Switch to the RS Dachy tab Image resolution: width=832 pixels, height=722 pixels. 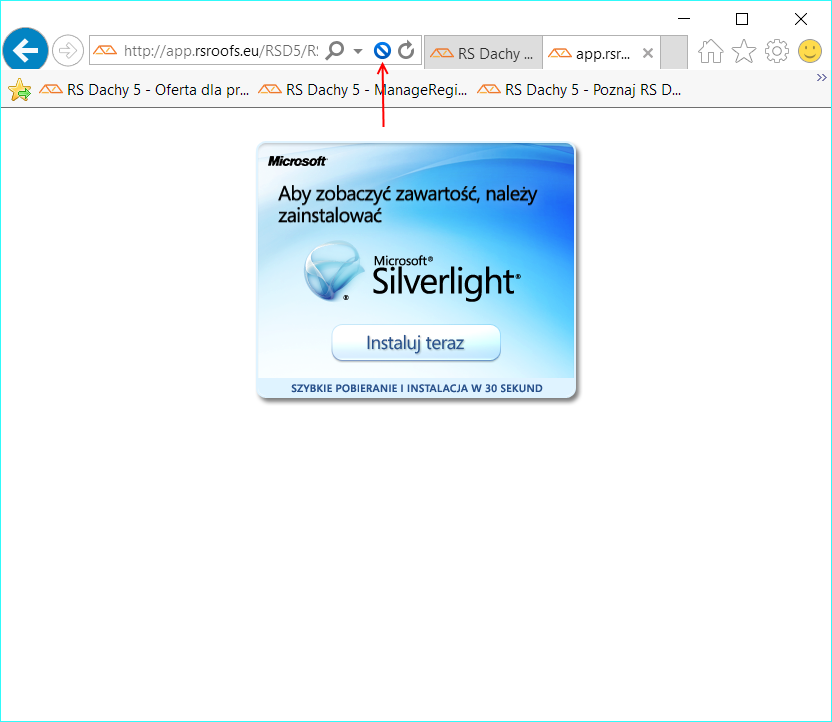(x=484, y=54)
